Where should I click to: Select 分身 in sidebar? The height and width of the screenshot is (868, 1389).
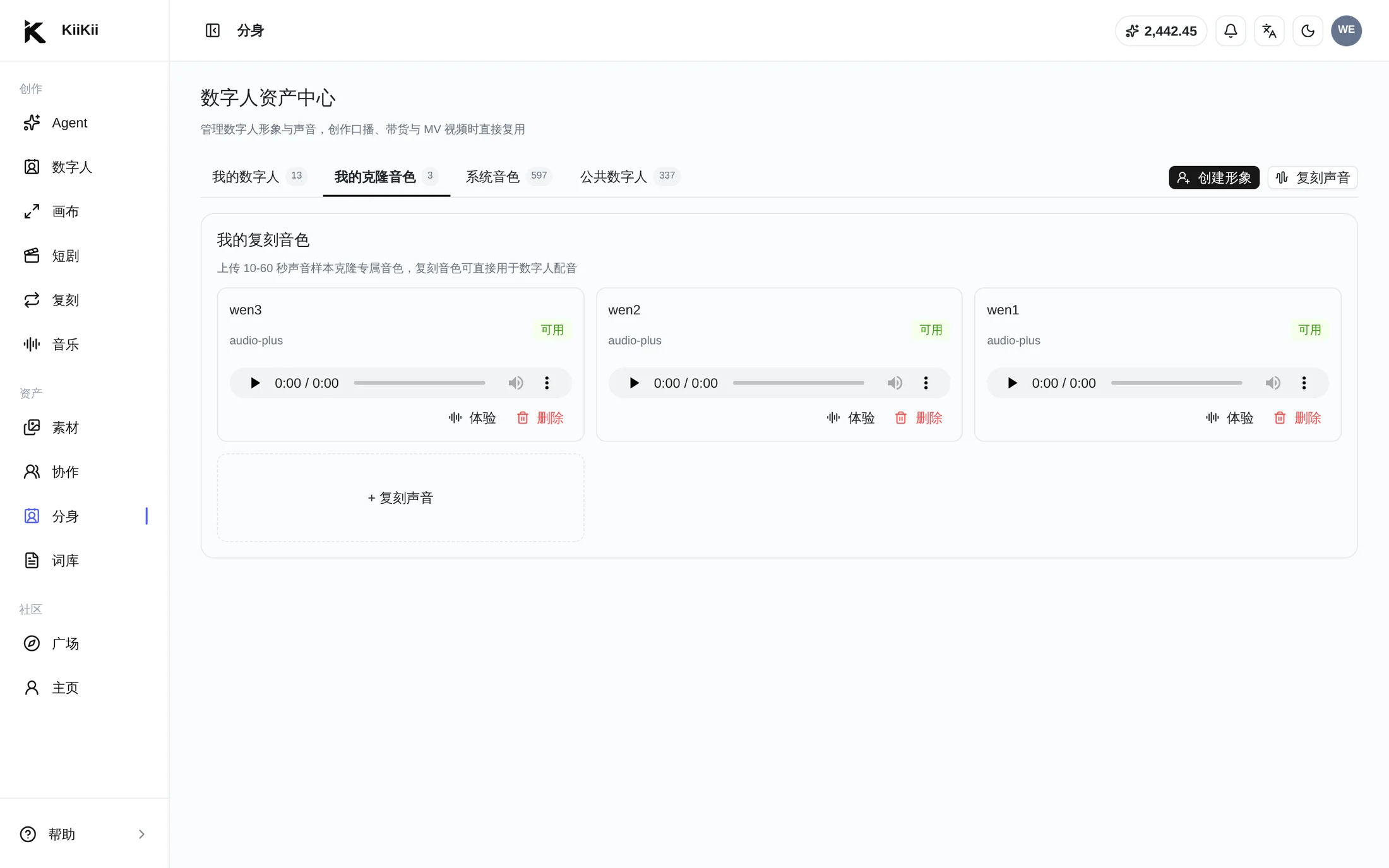[85, 516]
